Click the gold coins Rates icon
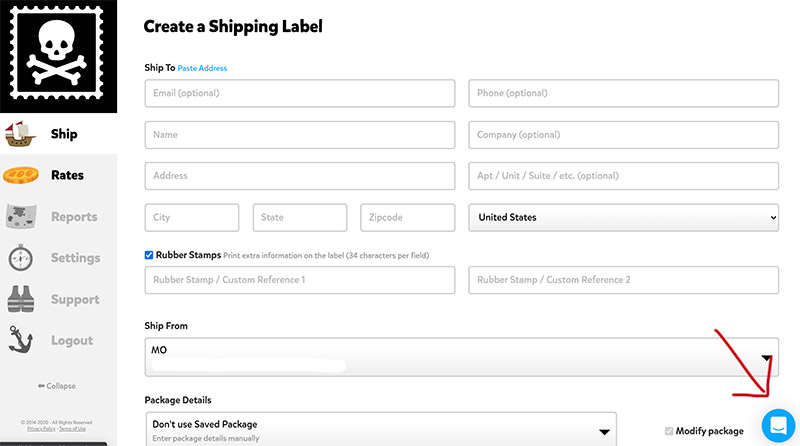The width and height of the screenshot is (800, 446). point(21,176)
